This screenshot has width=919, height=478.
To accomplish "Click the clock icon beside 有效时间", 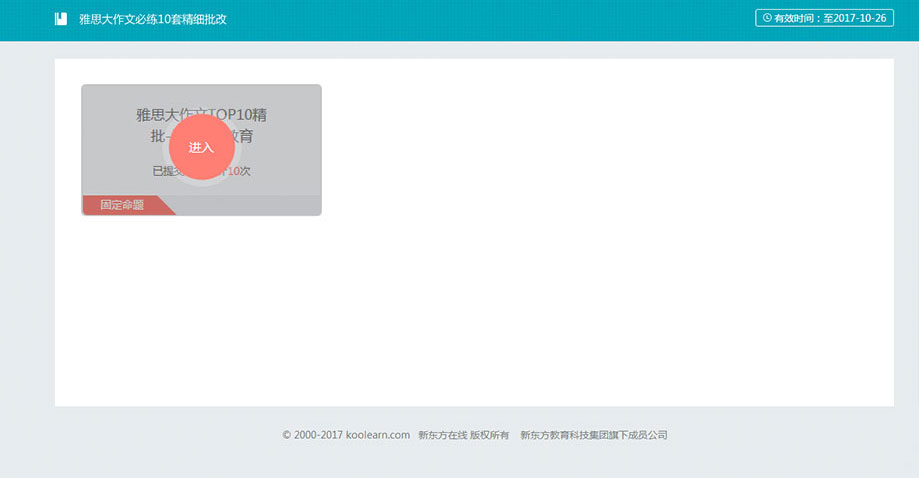I will click(767, 18).
